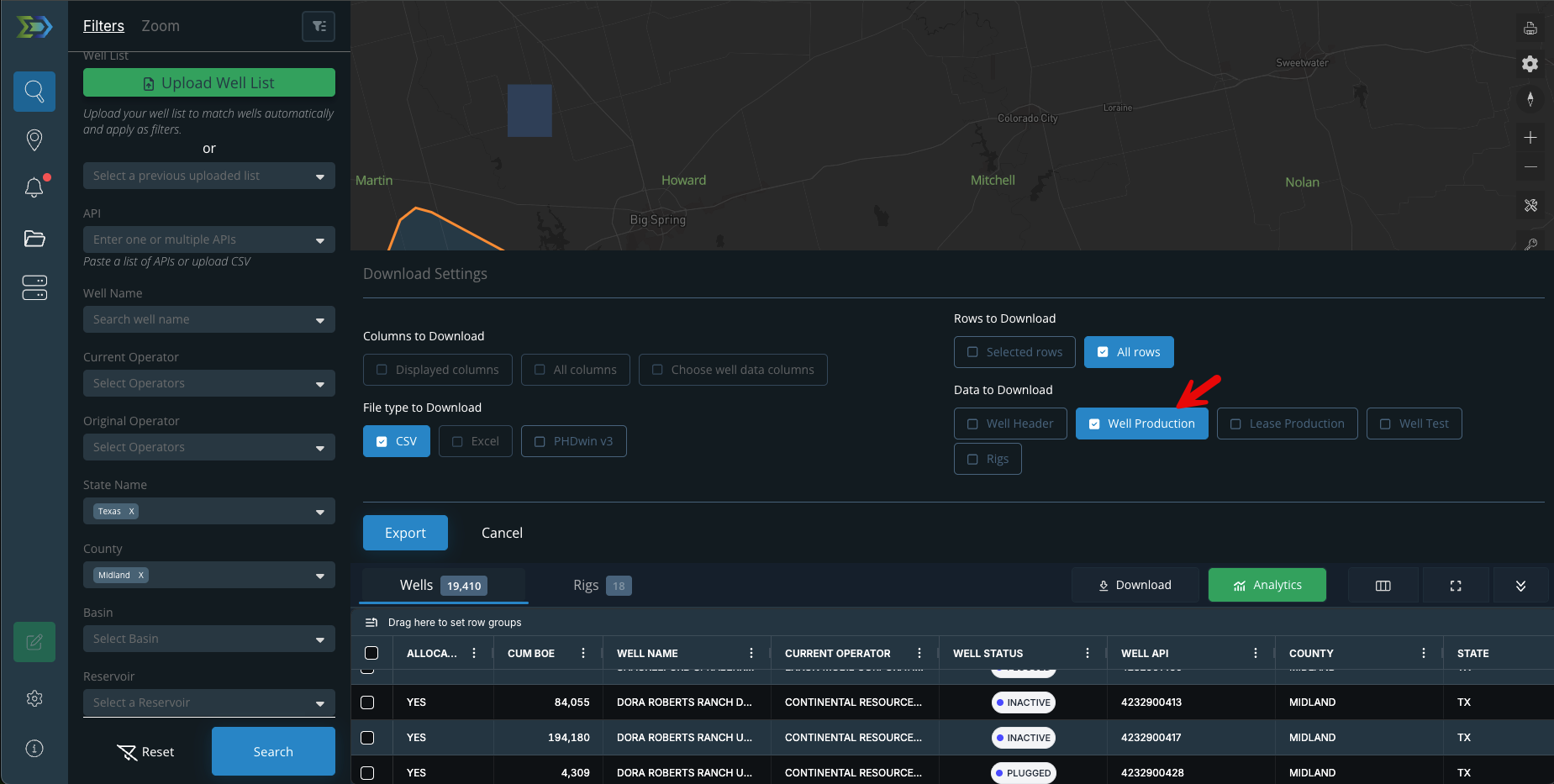
Task: Open the Select Basin dropdown
Action: click(209, 639)
